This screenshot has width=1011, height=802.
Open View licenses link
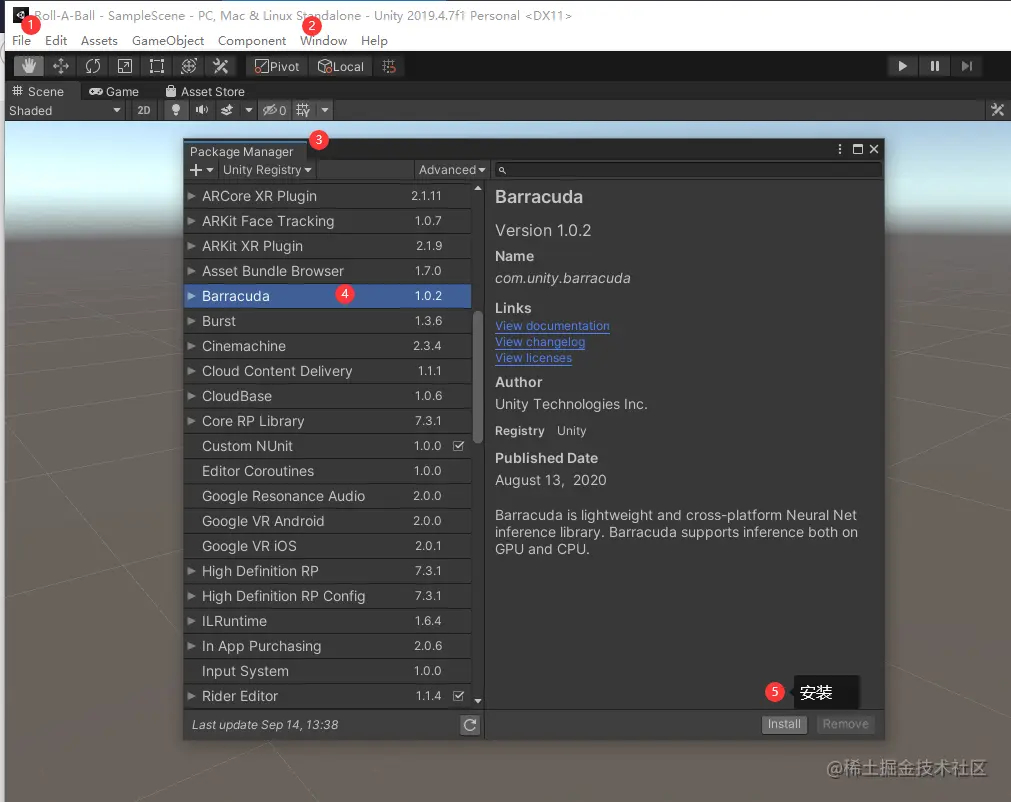[533, 358]
